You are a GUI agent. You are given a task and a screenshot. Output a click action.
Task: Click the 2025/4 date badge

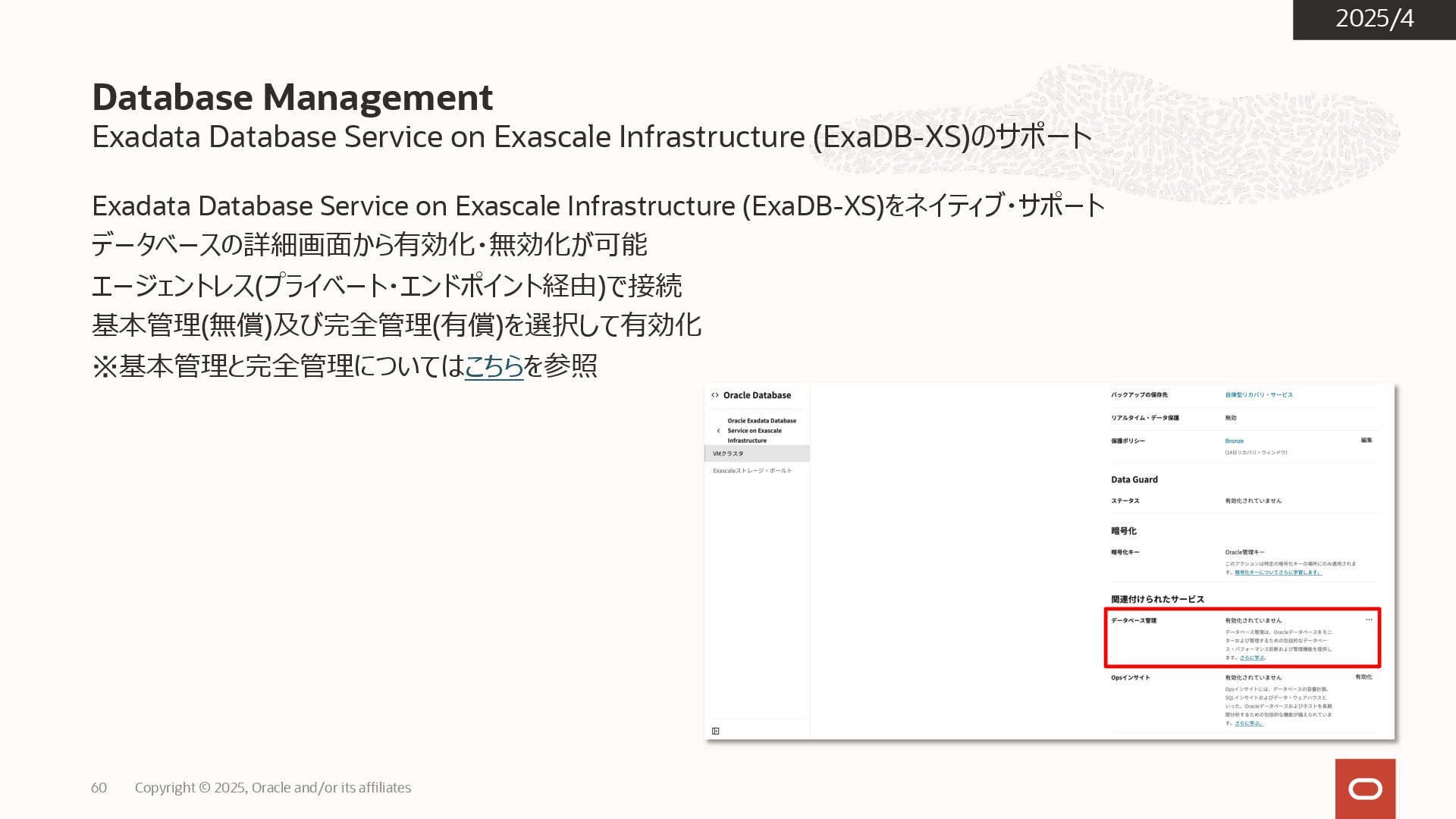click(1374, 19)
